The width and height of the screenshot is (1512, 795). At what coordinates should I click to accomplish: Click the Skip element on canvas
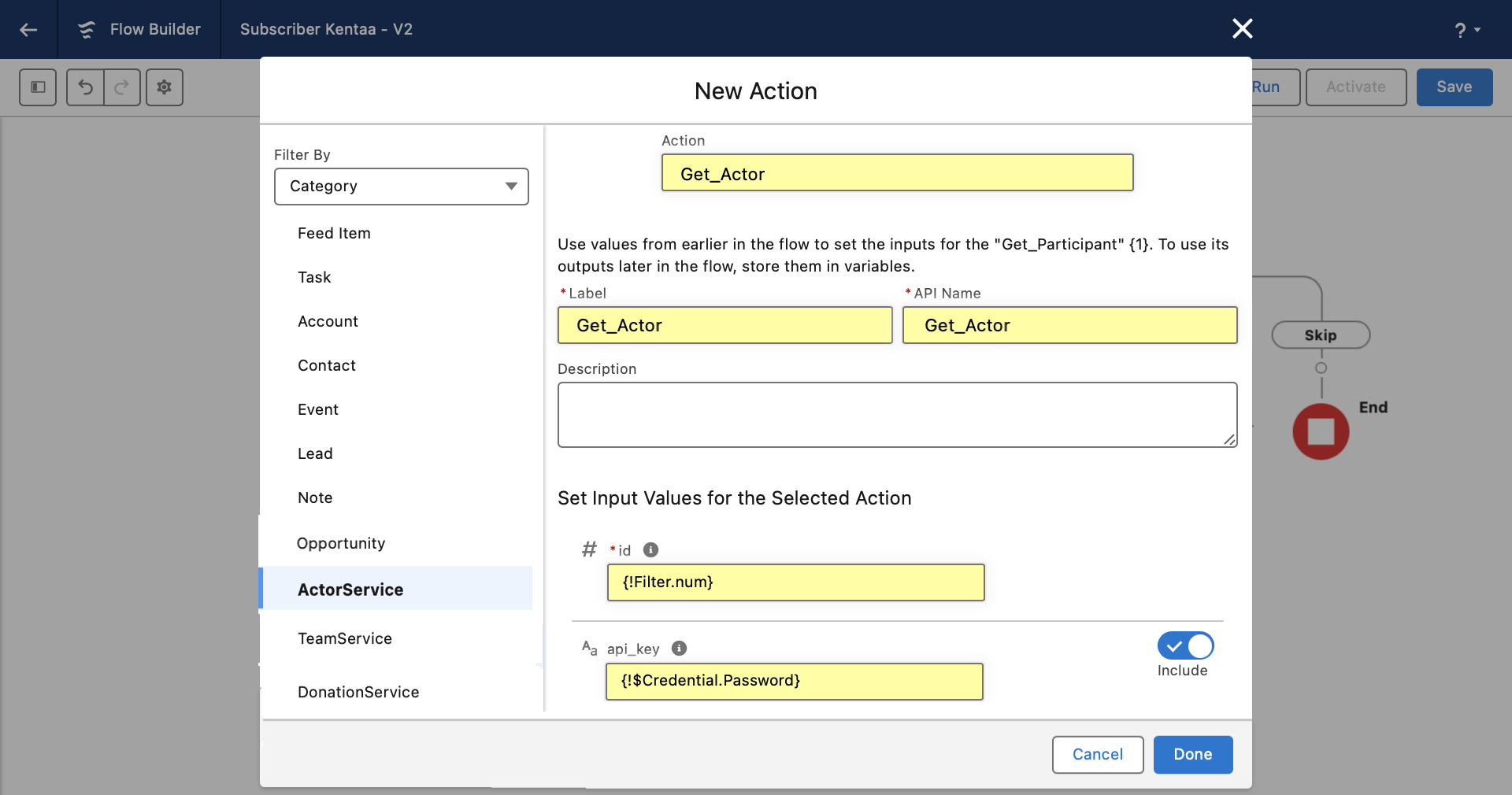[x=1321, y=335]
